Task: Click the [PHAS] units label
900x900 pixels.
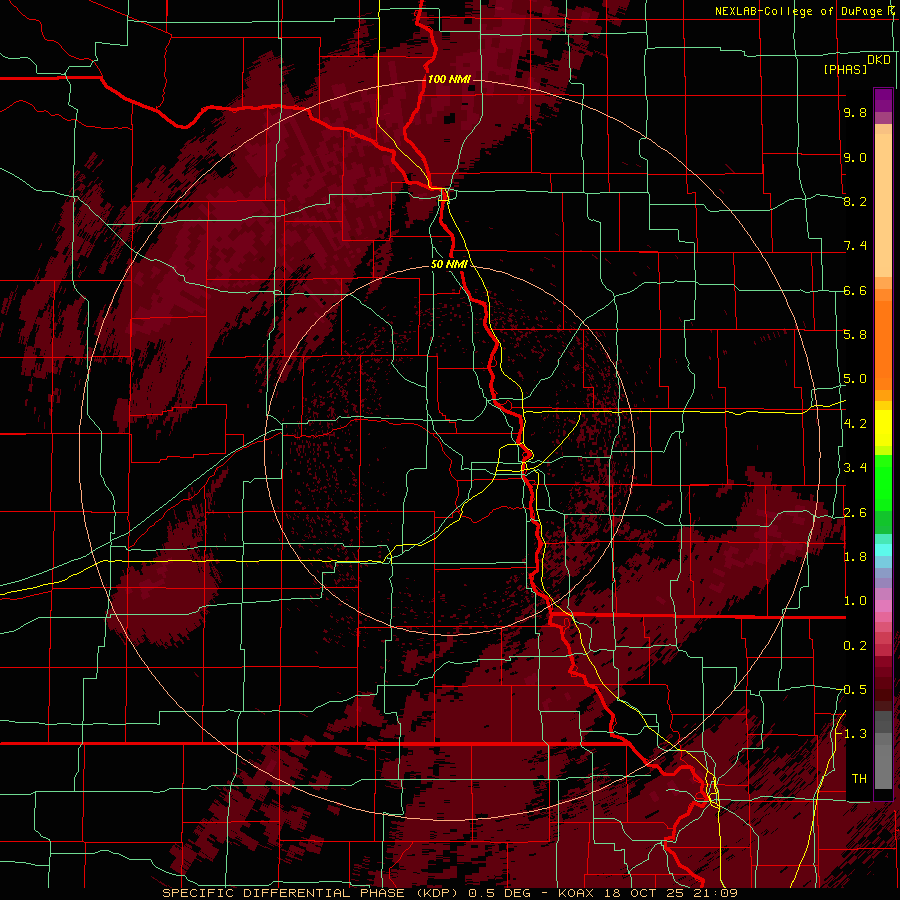Action: coord(845,70)
